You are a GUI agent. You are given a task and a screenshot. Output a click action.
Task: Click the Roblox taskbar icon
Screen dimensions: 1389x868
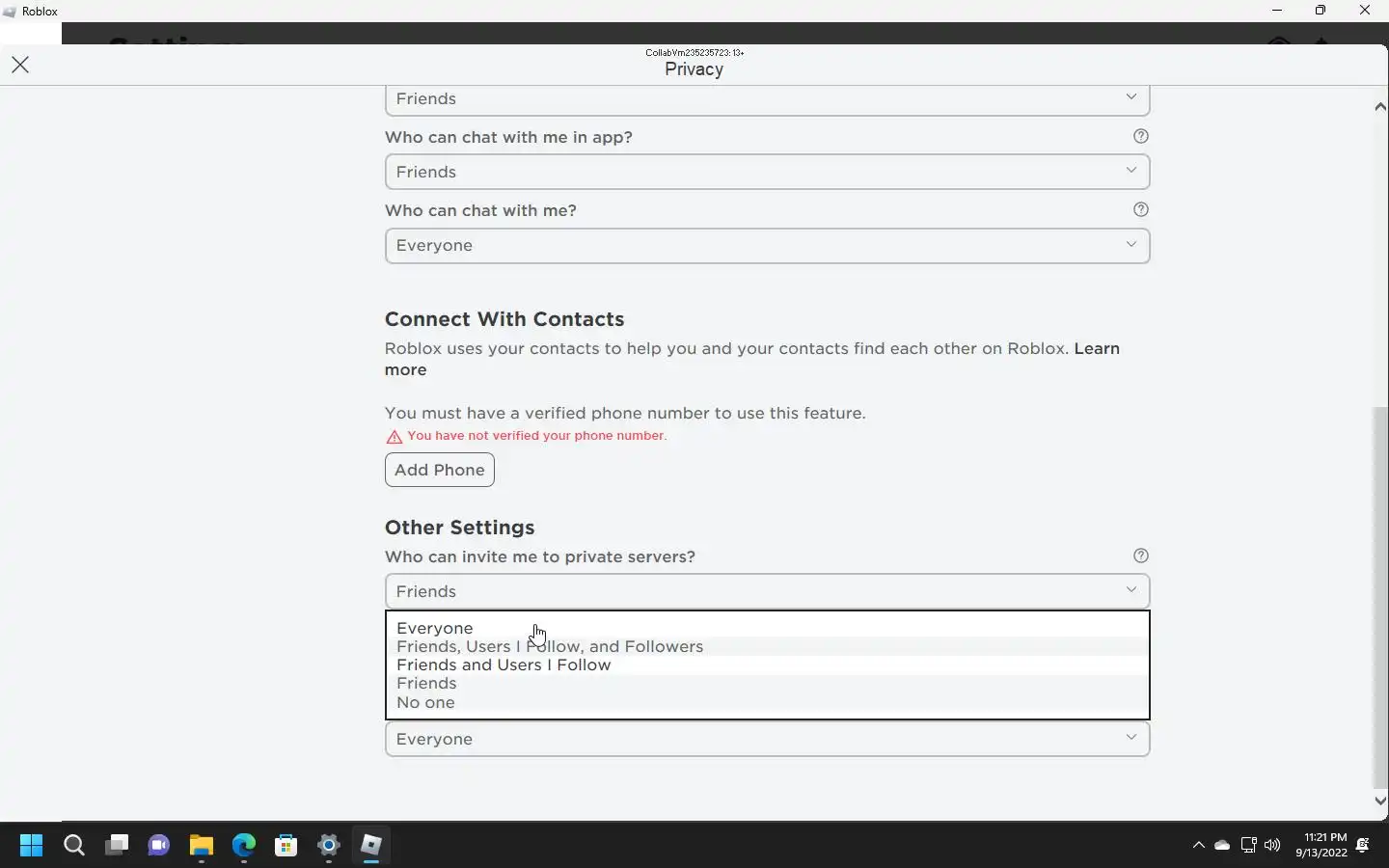coord(371,846)
